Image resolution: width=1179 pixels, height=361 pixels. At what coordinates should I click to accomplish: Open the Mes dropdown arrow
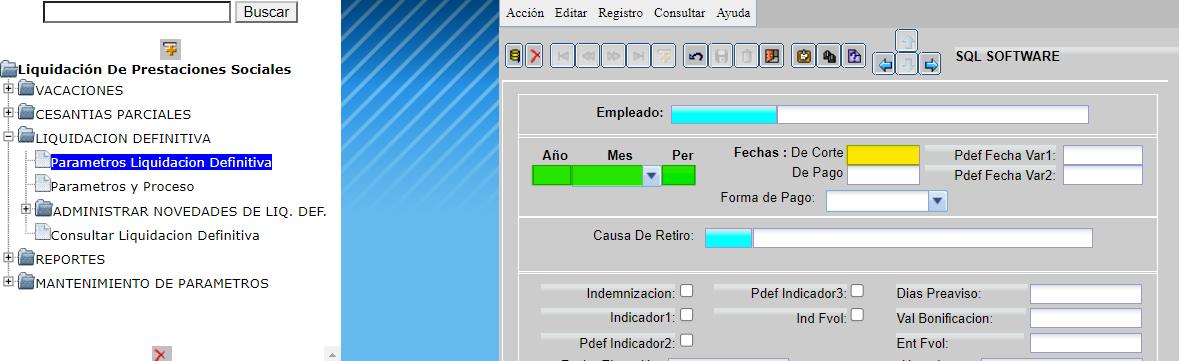click(652, 176)
